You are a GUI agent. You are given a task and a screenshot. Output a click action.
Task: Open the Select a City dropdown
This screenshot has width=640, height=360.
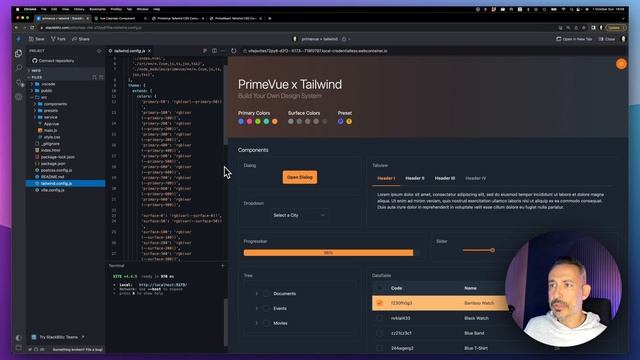[299, 215]
